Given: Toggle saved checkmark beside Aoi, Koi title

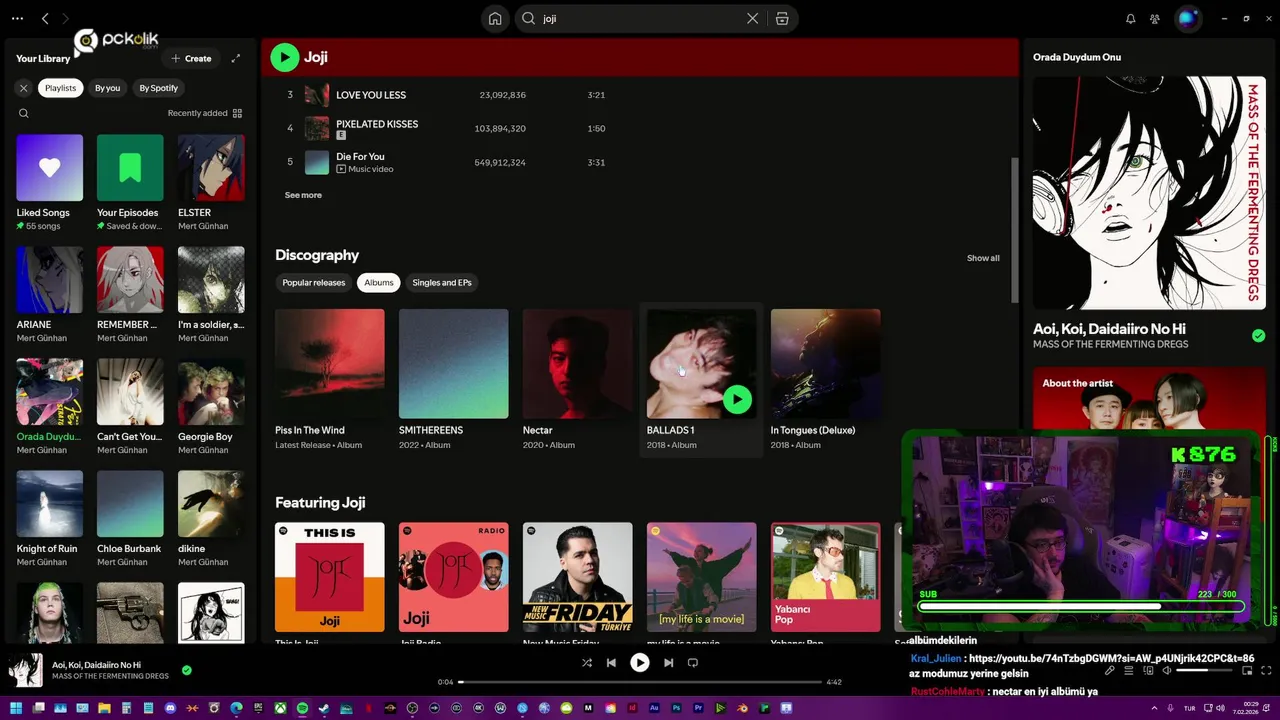Looking at the screenshot, I should tap(1258, 336).
